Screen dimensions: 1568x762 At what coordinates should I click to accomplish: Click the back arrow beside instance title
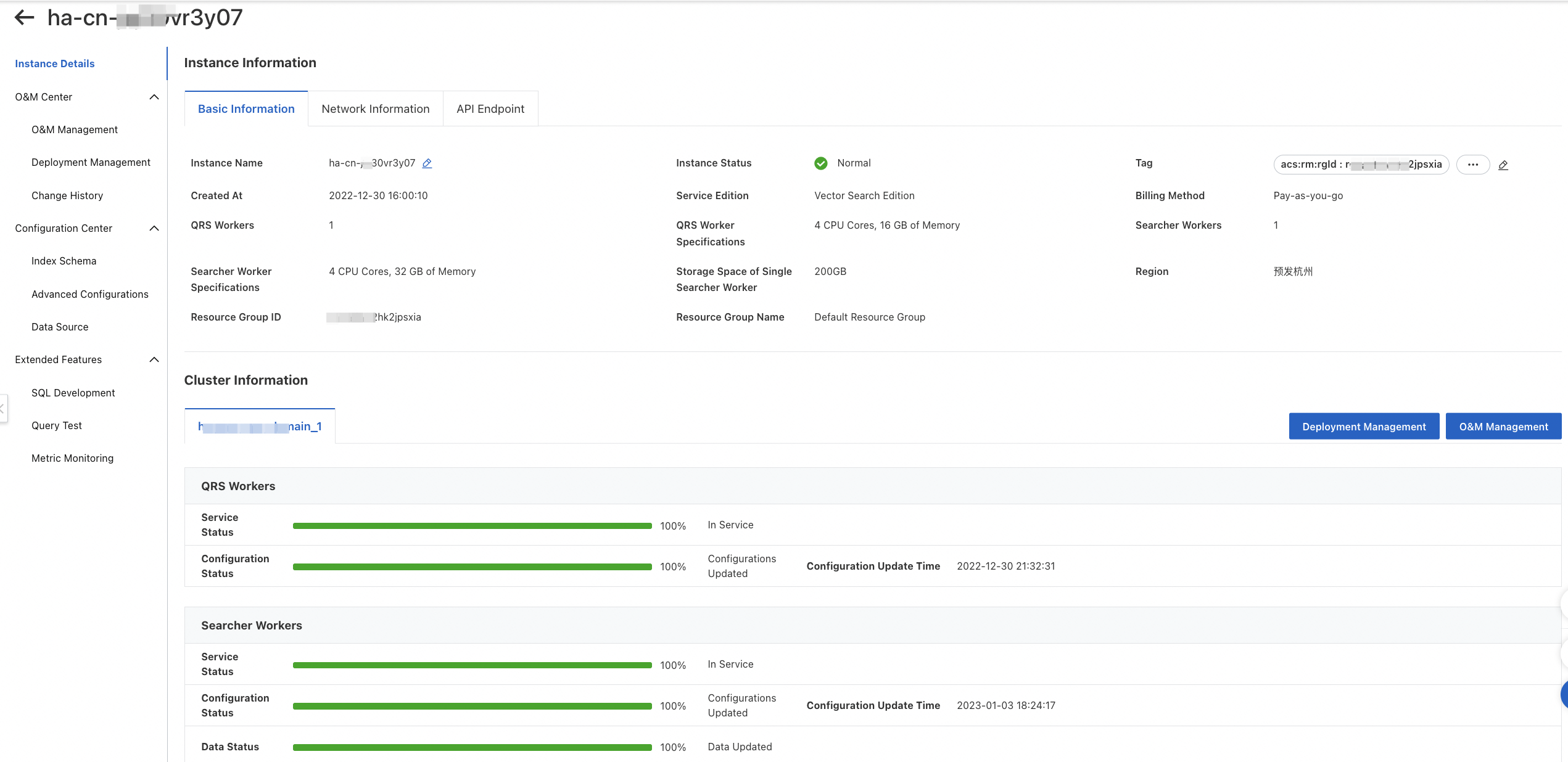24,17
